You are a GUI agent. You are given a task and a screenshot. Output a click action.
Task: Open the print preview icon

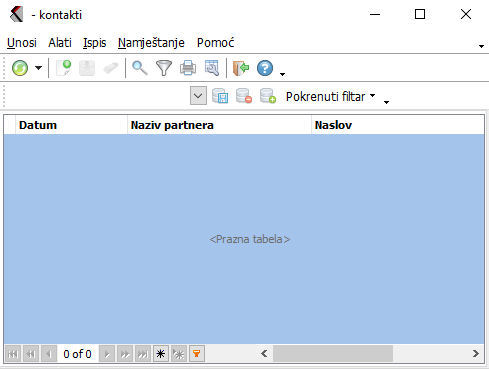[212, 68]
